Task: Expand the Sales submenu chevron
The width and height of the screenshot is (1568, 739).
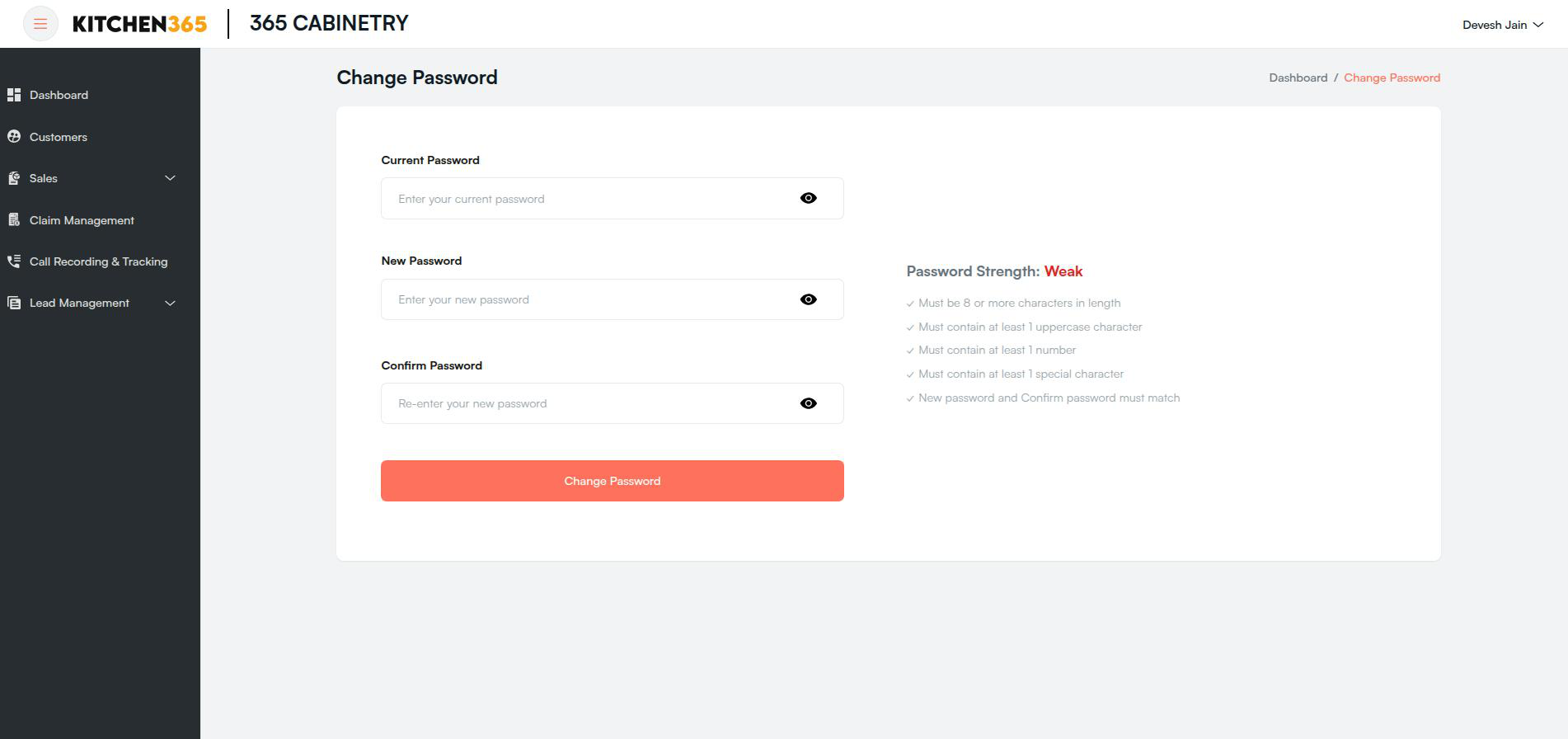Action: 170,178
